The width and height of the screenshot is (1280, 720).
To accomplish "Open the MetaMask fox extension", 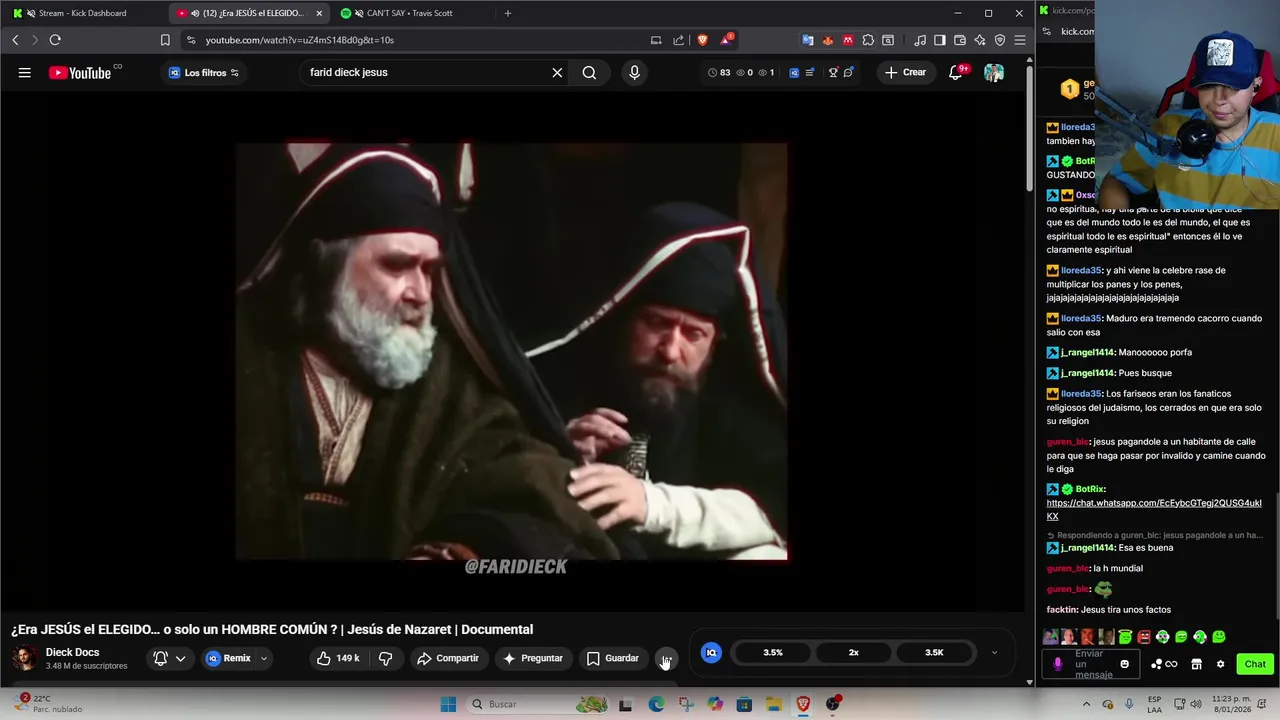I will click(828, 40).
